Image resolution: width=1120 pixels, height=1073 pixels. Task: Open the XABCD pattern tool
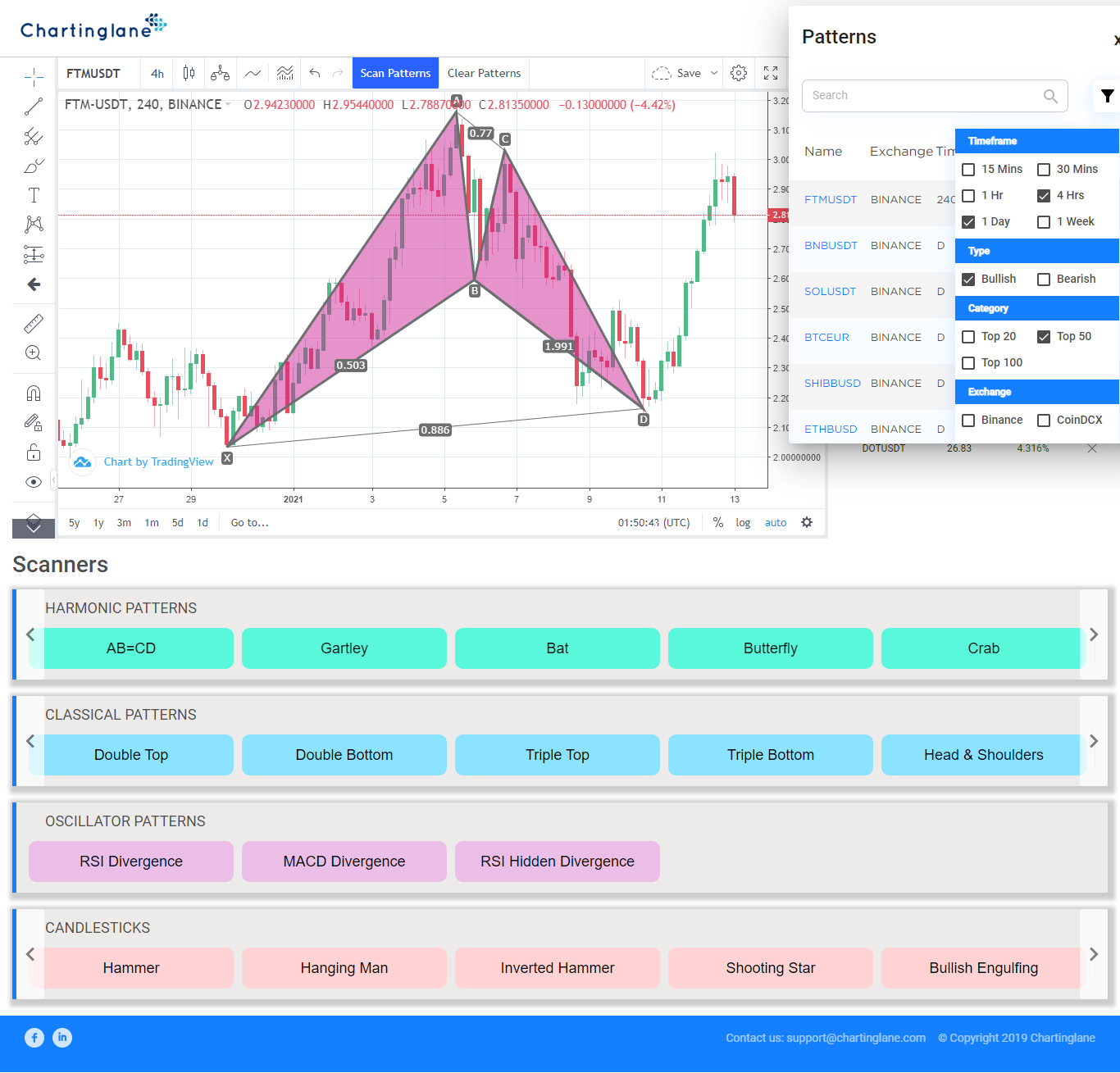[34, 225]
